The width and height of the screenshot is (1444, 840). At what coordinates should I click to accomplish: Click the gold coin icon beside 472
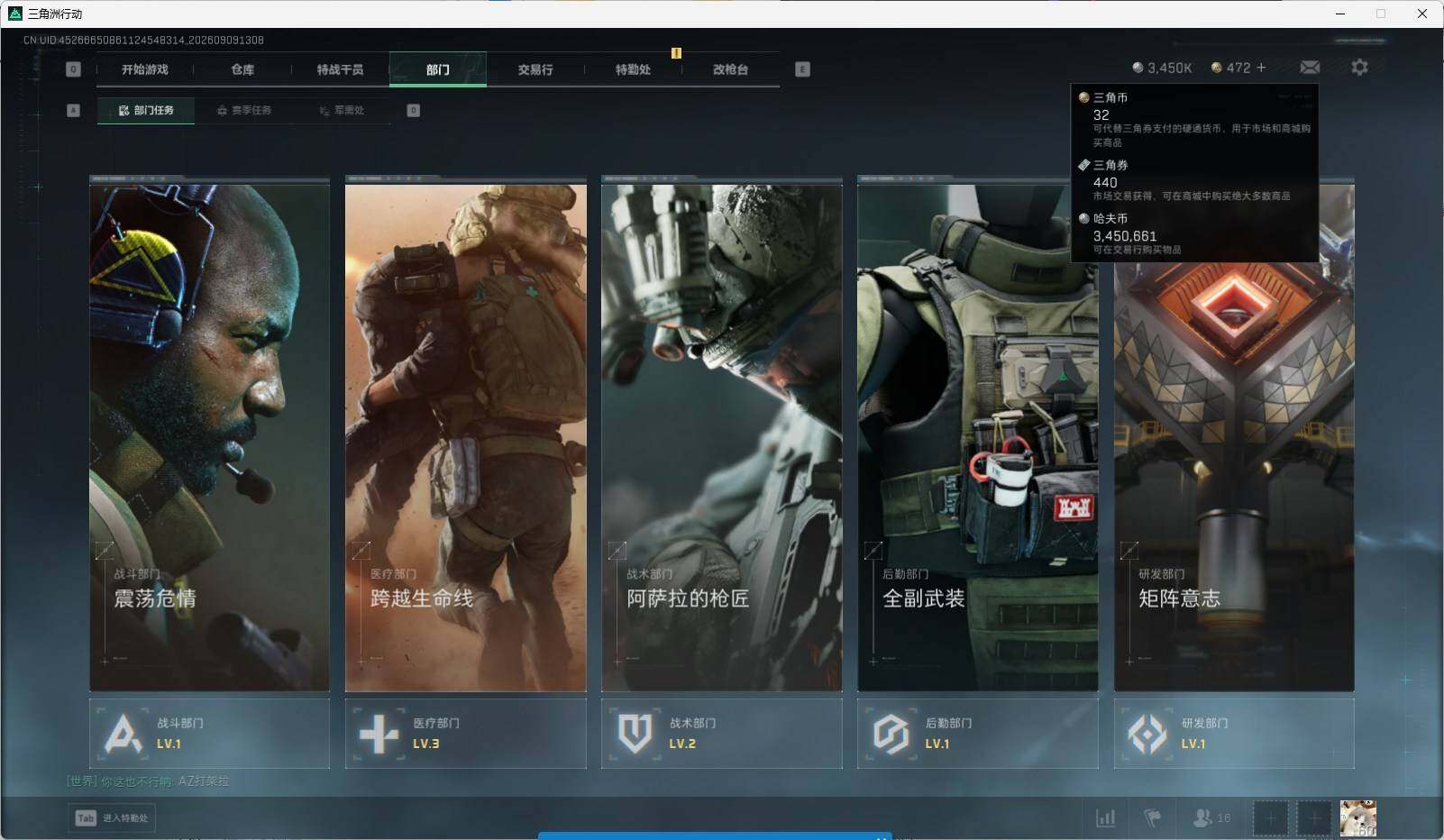click(x=1216, y=68)
